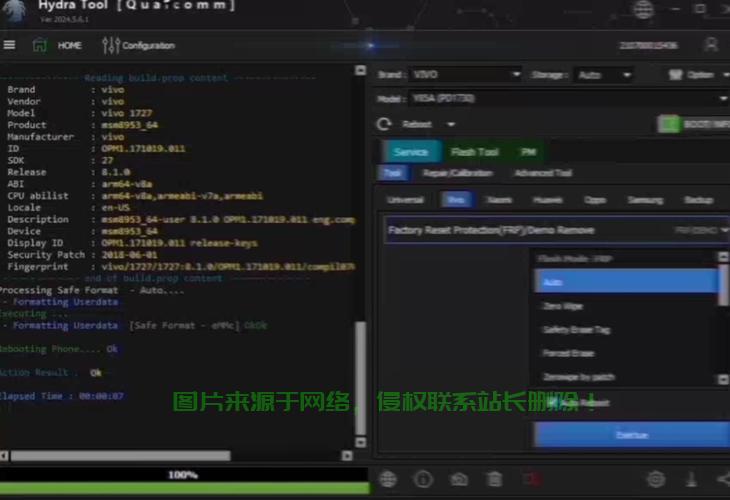730x500 pixels.
Task: Click the globe icon in the title bar
Action: 643,9
